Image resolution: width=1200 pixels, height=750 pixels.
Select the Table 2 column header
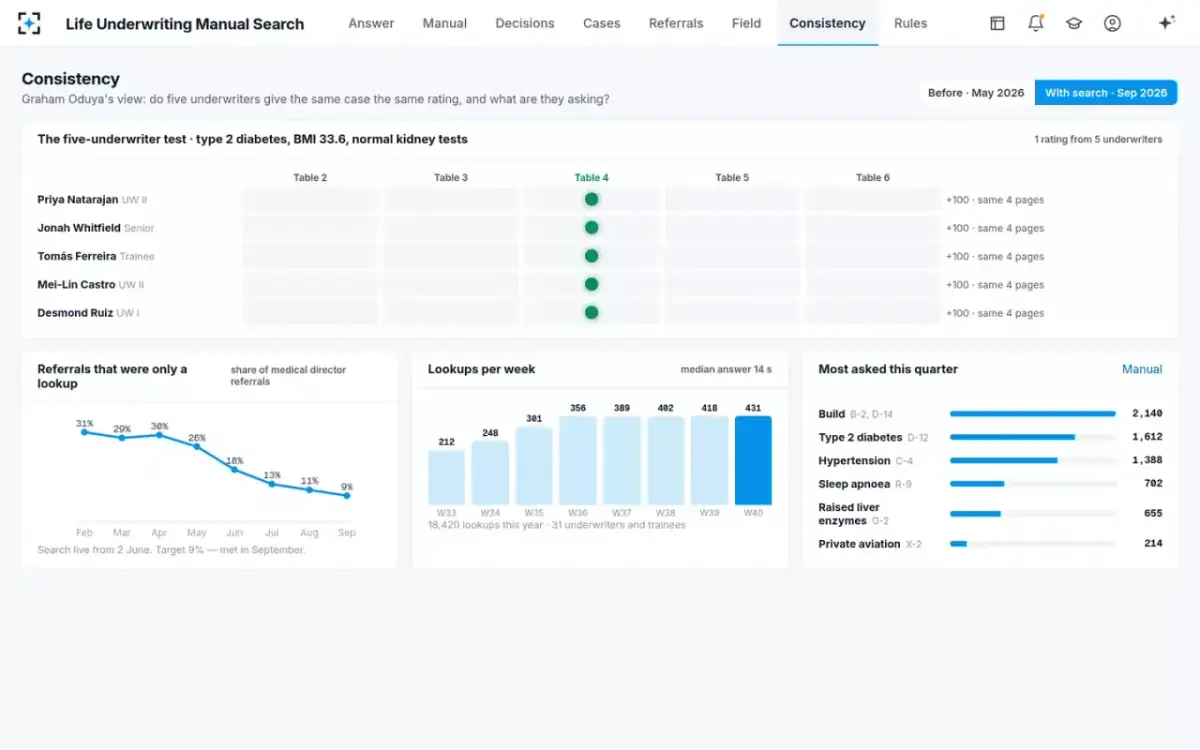[x=310, y=178]
